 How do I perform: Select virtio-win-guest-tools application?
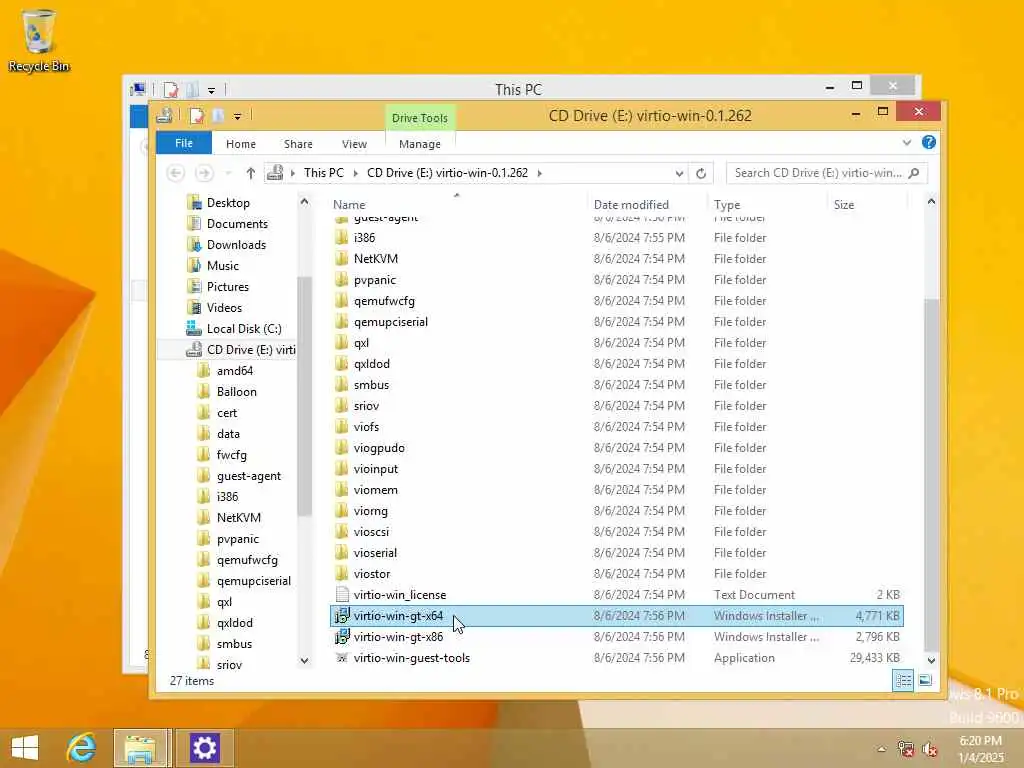pos(616,658)
